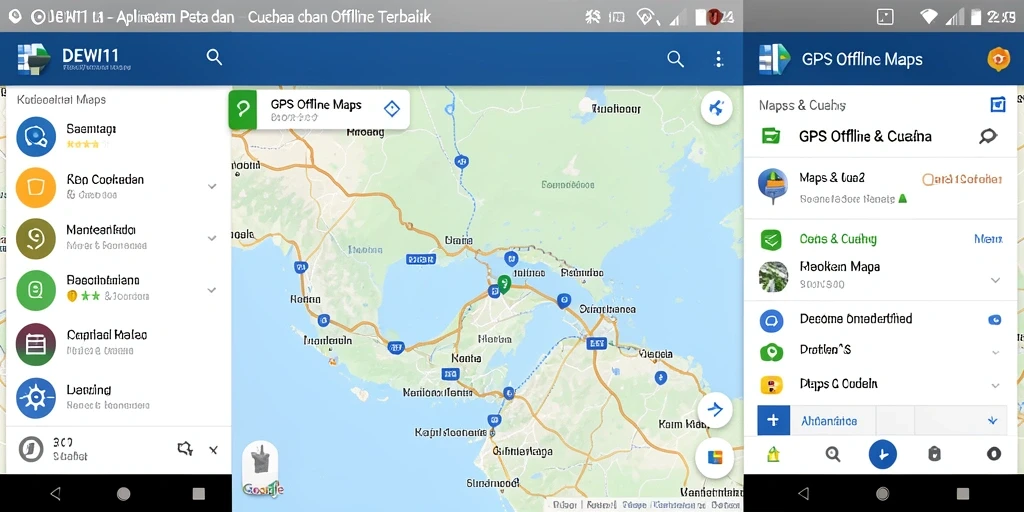Open the blue Mem link beside Cens & Cuahg
The height and width of the screenshot is (512, 1024).
[988, 239]
